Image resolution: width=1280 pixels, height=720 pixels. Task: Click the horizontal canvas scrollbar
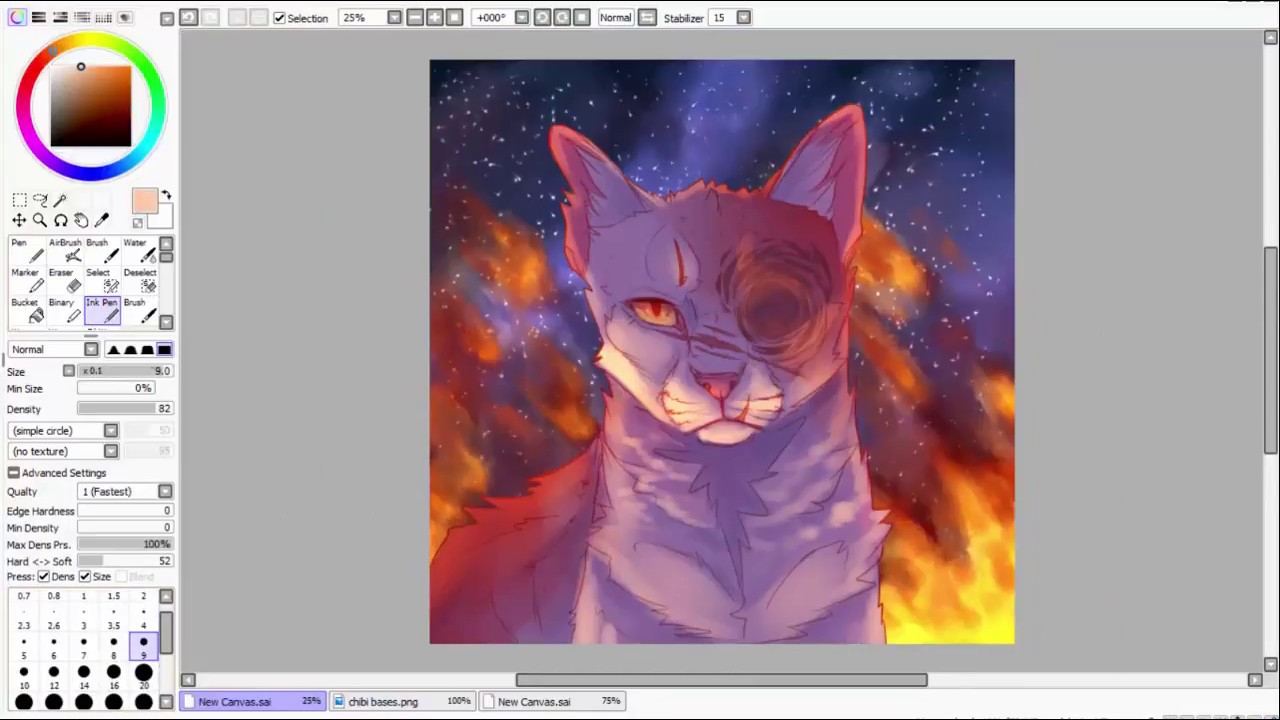[x=721, y=680]
